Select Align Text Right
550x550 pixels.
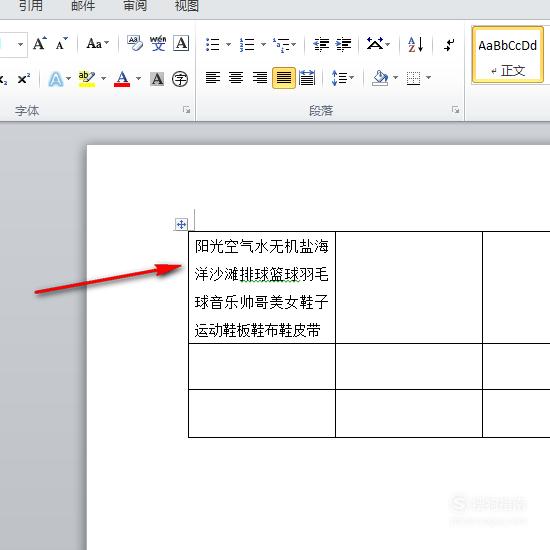(x=260, y=78)
